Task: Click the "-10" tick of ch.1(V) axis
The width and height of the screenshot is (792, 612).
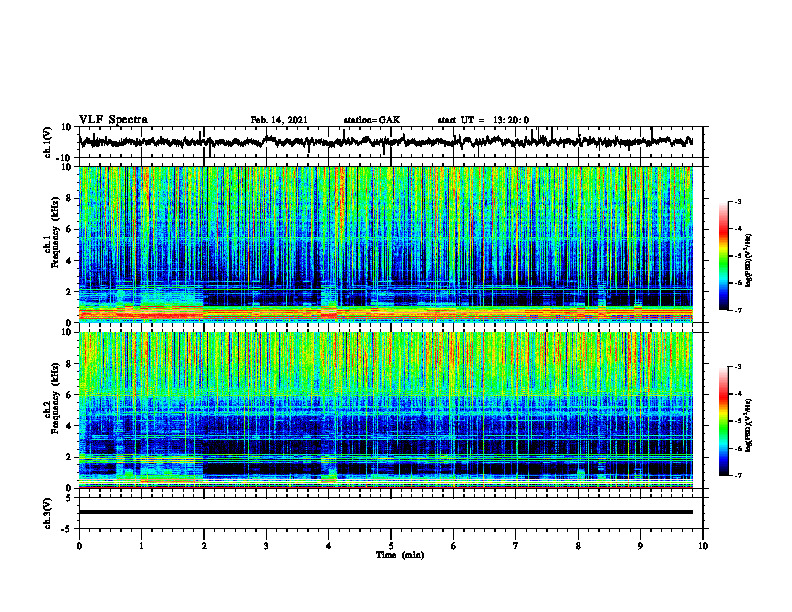Action: click(x=65, y=158)
